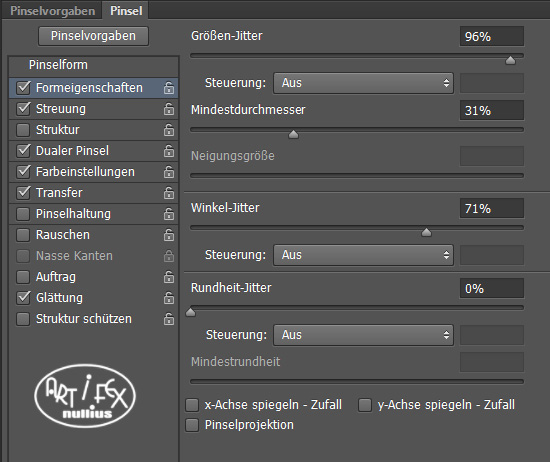Enable x-Achse spiegeln - Zufall checkbox
This screenshot has width=550, height=462.
[192, 405]
